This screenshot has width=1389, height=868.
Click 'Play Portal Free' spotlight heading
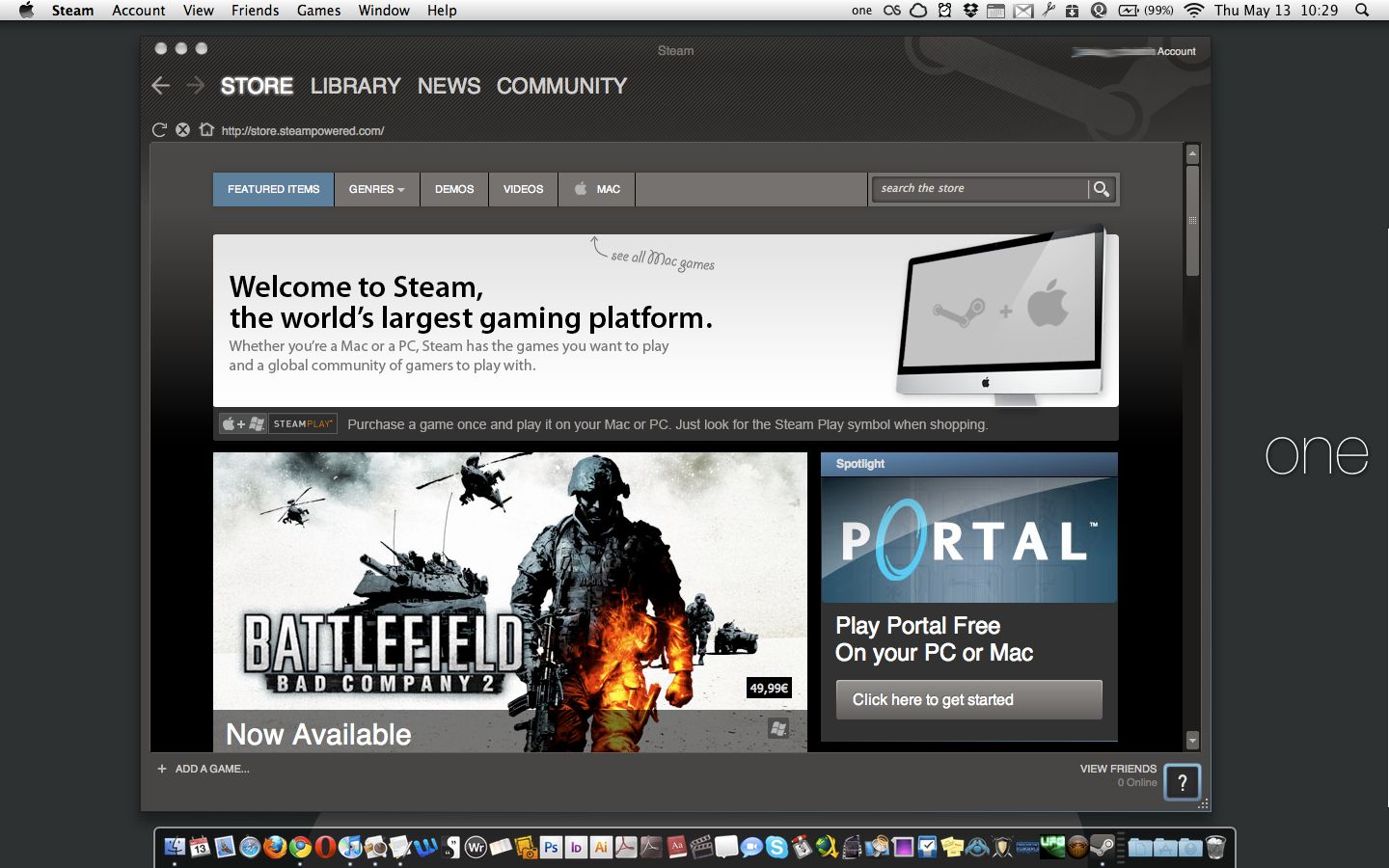click(x=917, y=626)
